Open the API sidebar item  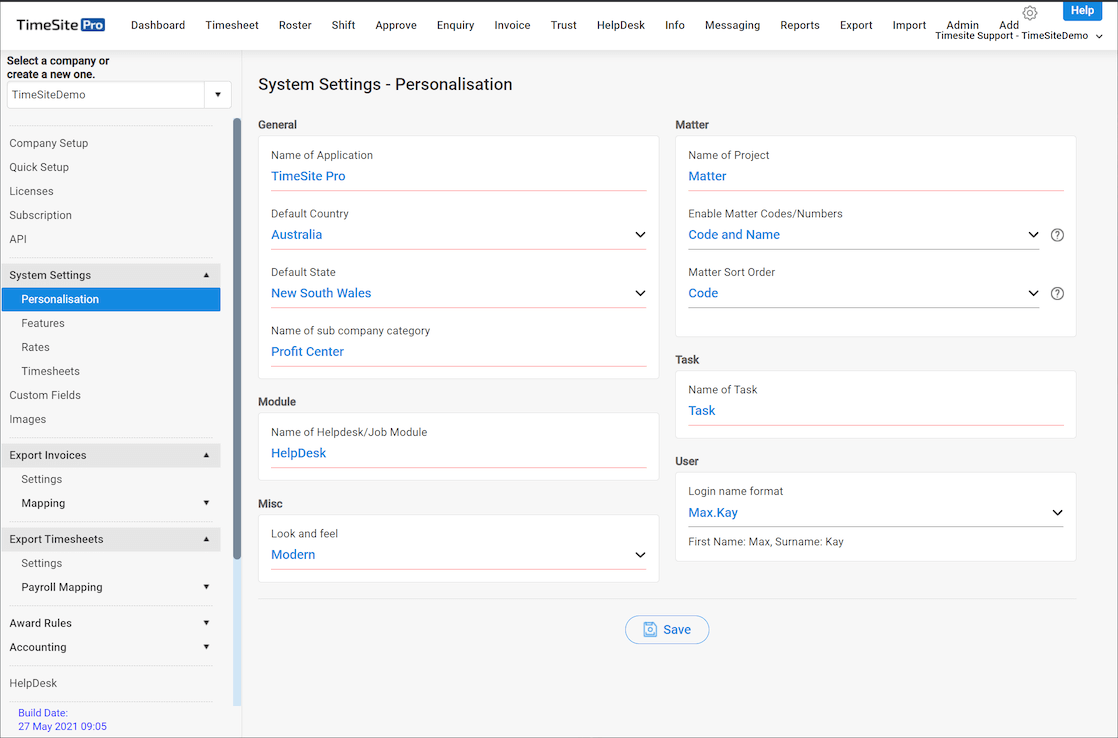[x=18, y=240]
